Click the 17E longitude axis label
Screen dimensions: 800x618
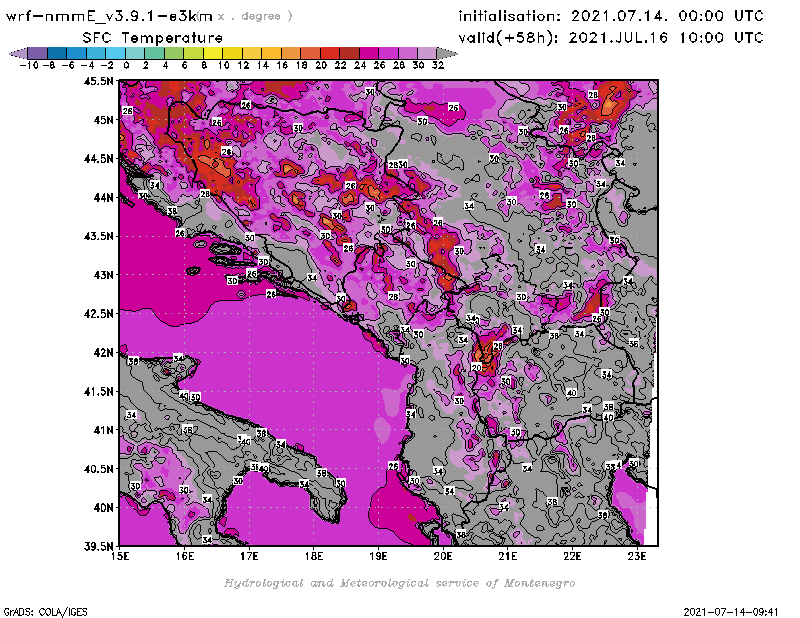coord(249,556)
